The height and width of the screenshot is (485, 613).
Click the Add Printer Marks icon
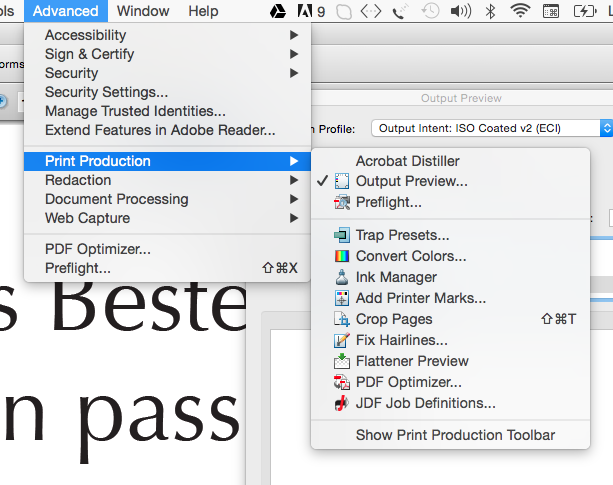click(342, 298)
